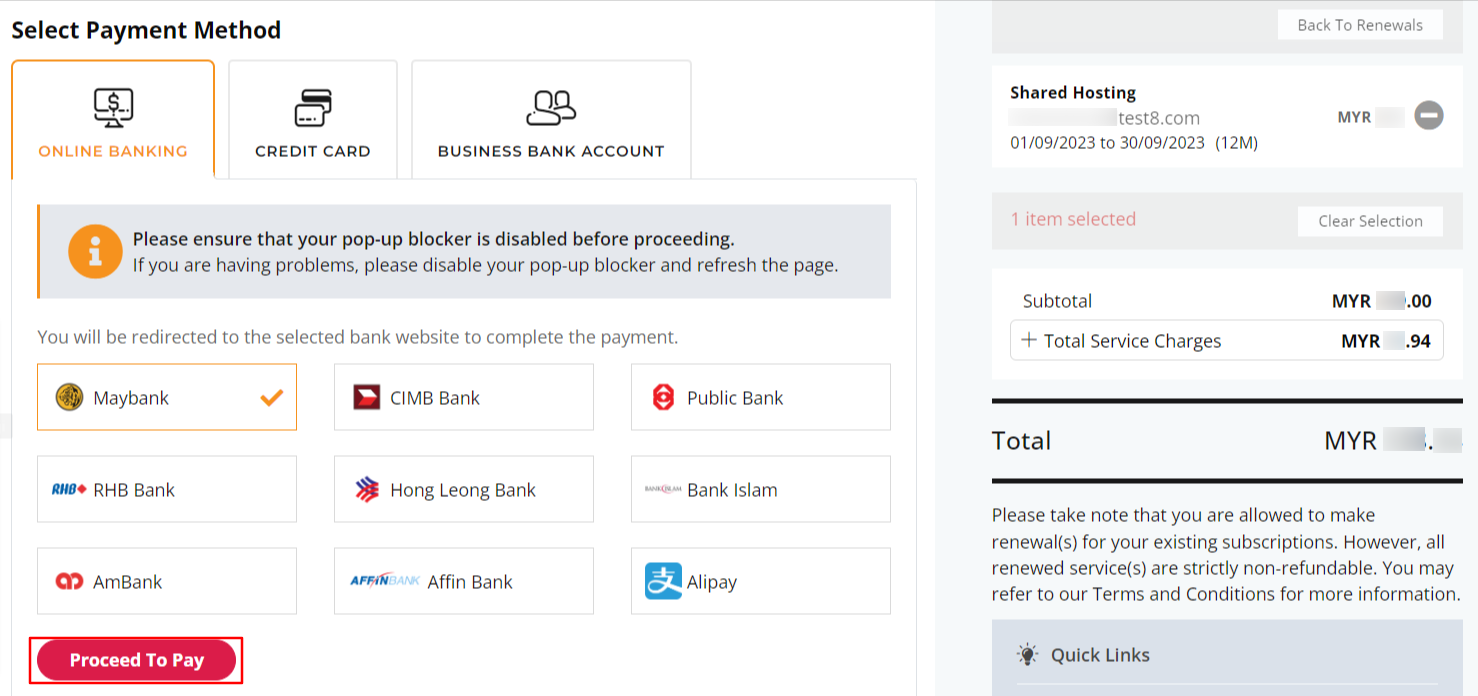This screenshot has width=1478, height=696.
Task: Expand Total Service Charges with plus icon
Action: [1029, 340]
